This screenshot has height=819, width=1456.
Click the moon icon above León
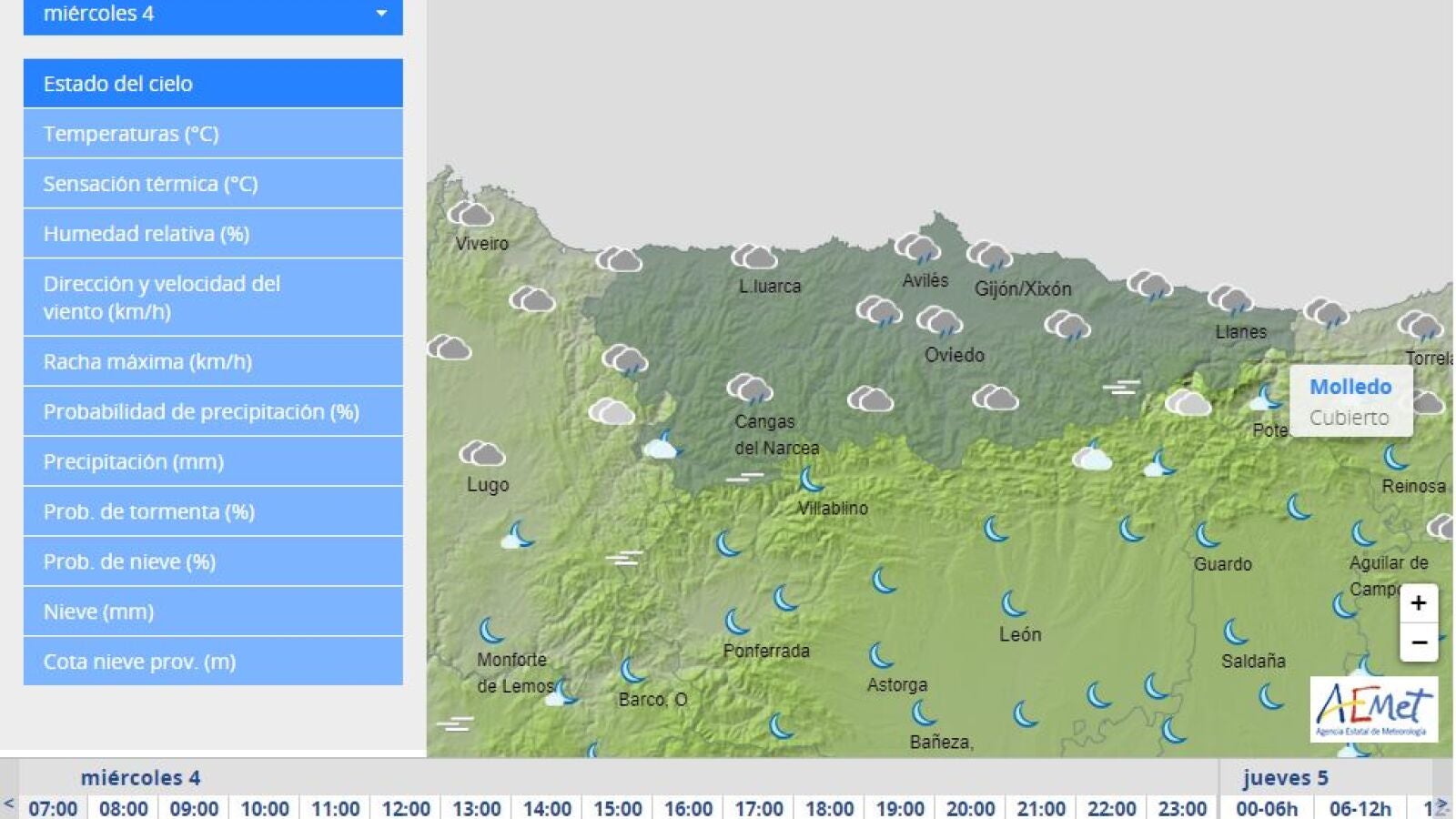pos(1014,603)
